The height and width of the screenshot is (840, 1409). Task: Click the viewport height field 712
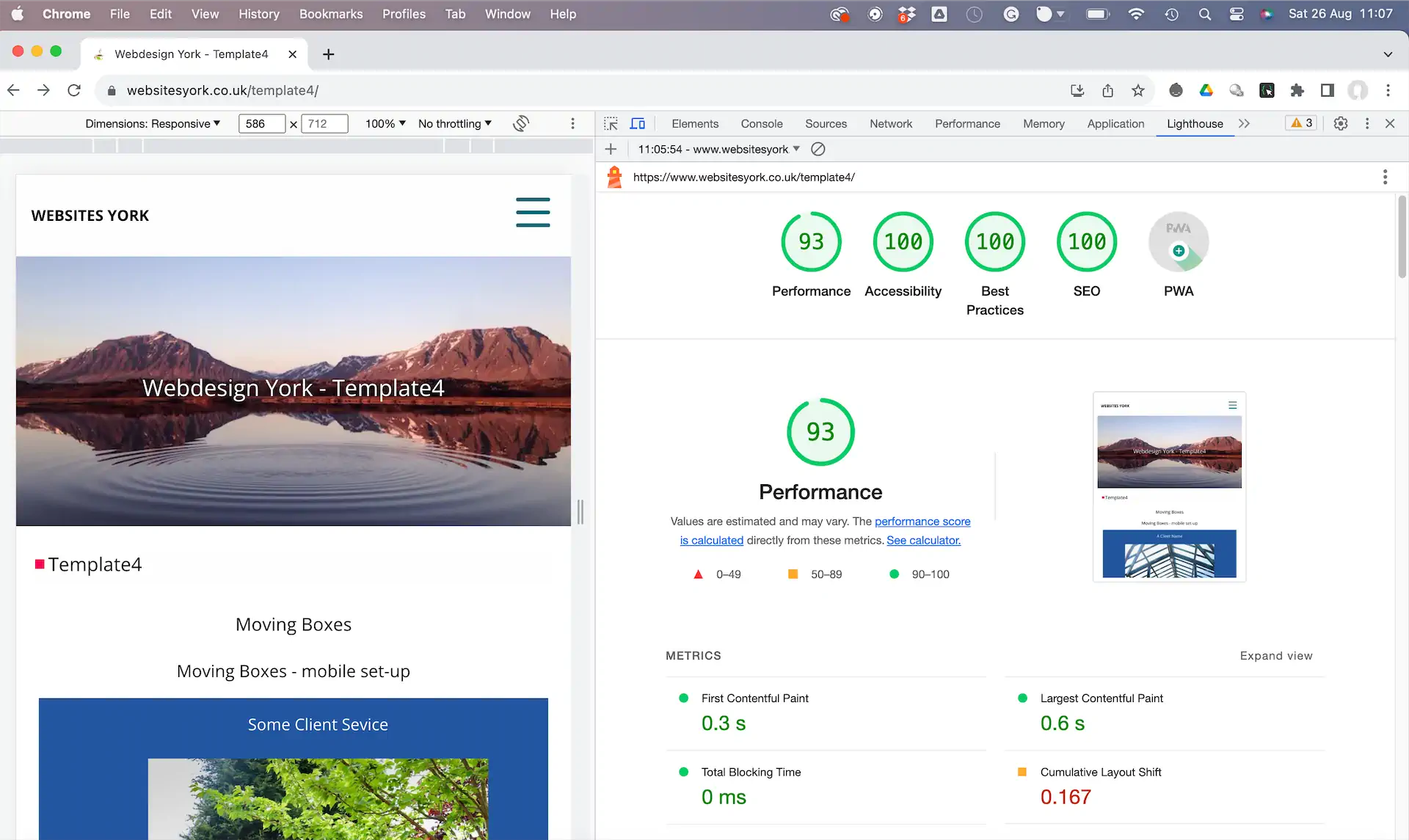click(324, 123)
